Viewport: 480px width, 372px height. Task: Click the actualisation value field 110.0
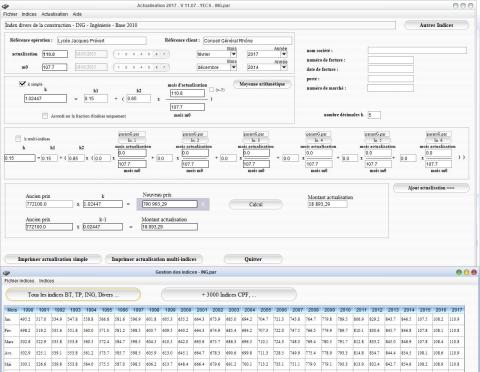click(x=55, y=54)
